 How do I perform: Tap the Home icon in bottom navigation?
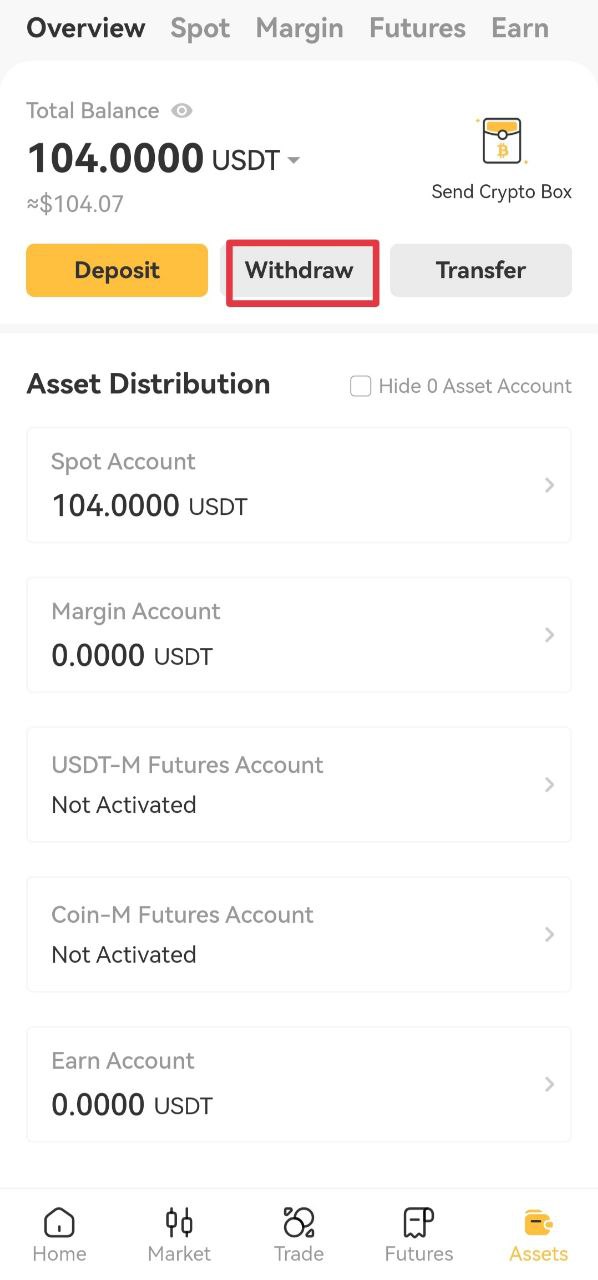pyautogui.click(x=60, y=1222)
